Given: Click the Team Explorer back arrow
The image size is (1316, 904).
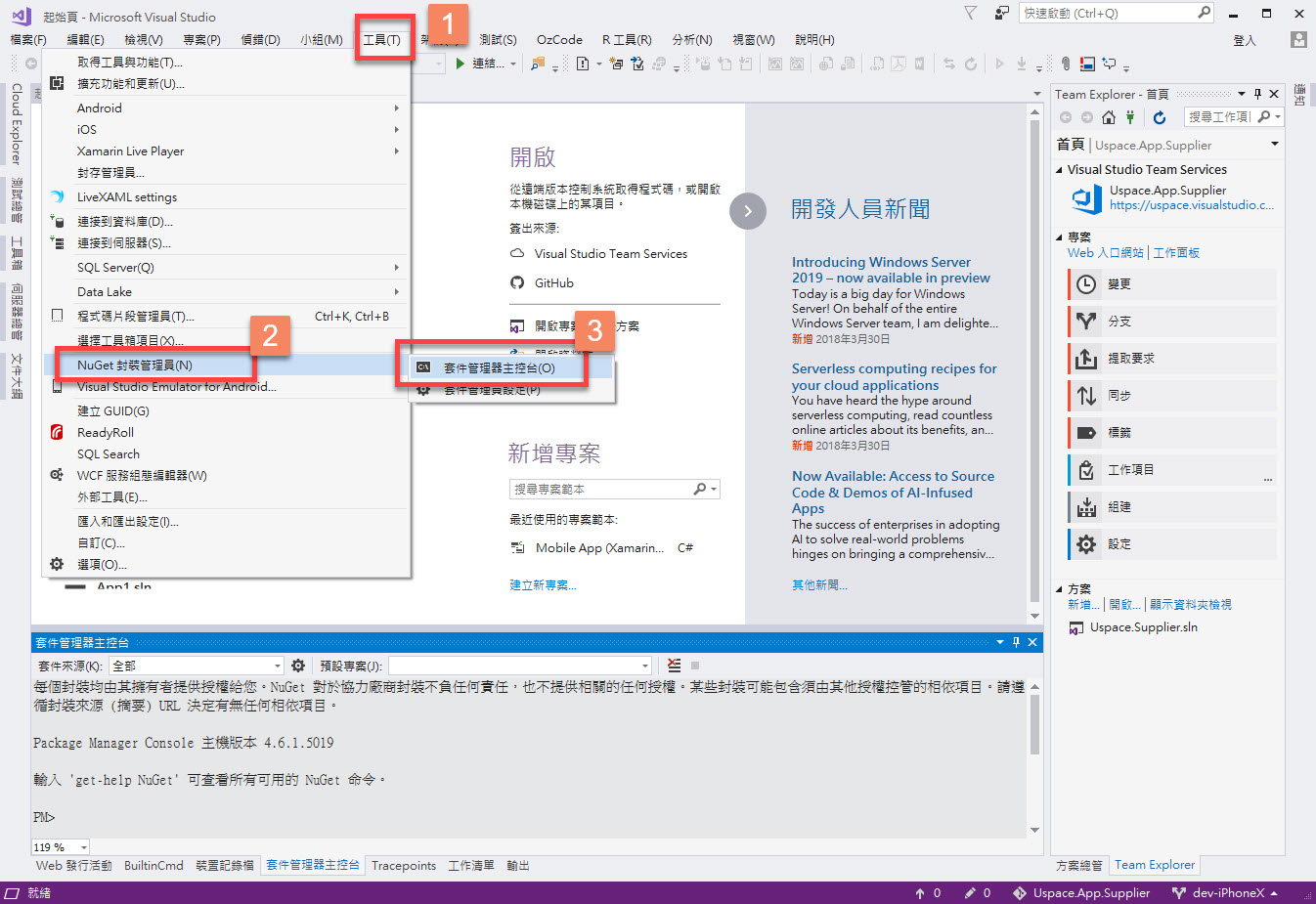Looking at the screenshot, I should point(1066,117).
